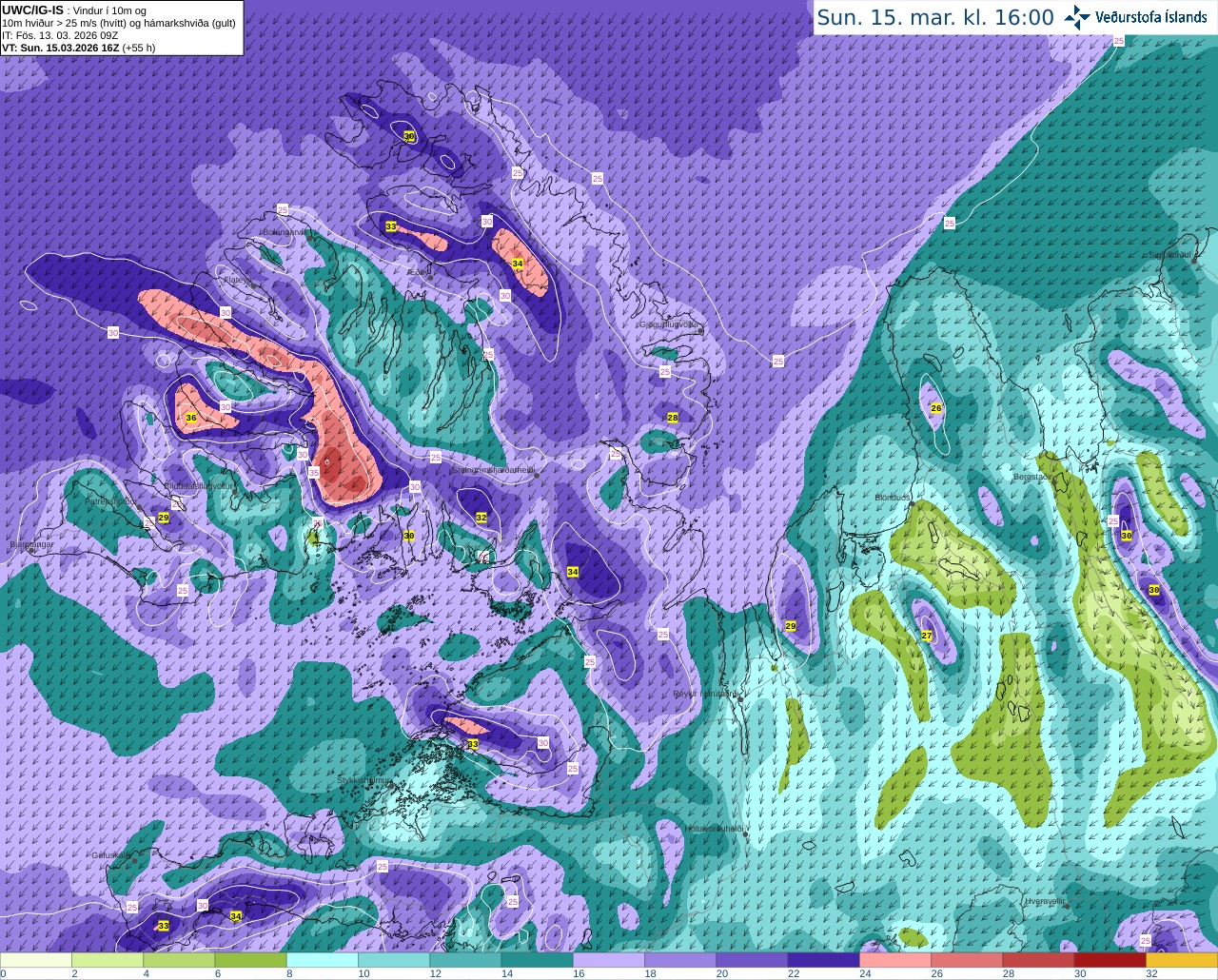Click the legend scale value 16
The height and width of the screenshot is (980, 1218).
pos(579,974)
